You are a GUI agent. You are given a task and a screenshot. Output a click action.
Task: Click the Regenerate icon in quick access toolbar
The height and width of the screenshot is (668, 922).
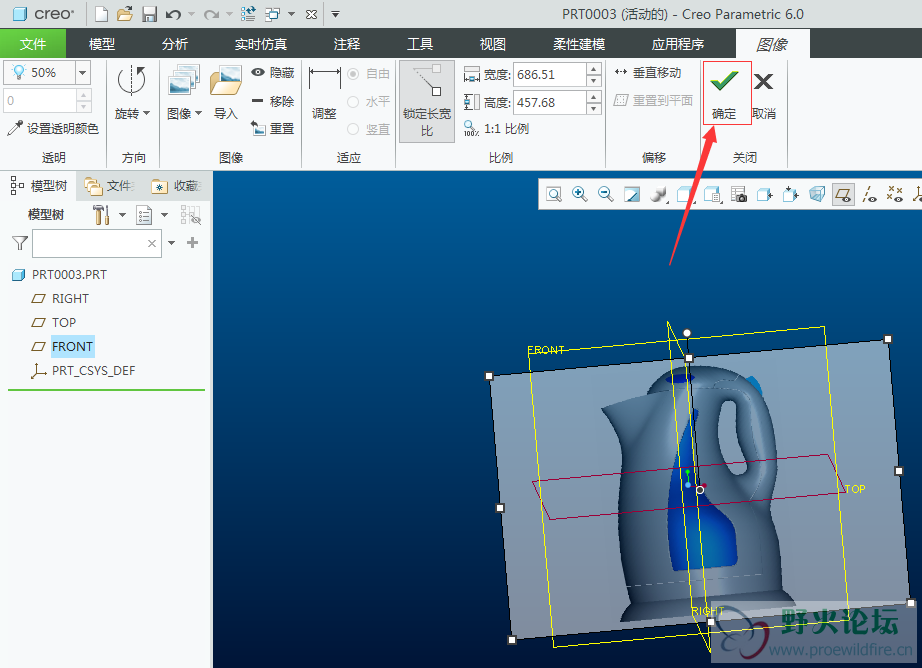[248, 14]
